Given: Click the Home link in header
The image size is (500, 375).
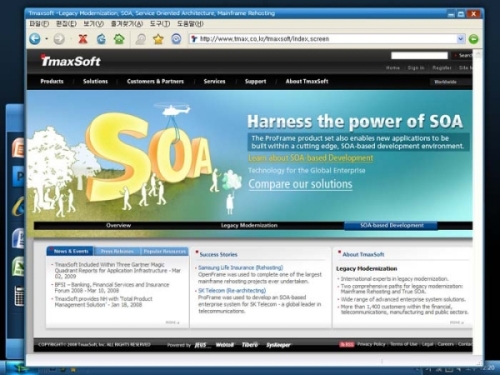Looking at the screenshot, I should pos(393,68).
